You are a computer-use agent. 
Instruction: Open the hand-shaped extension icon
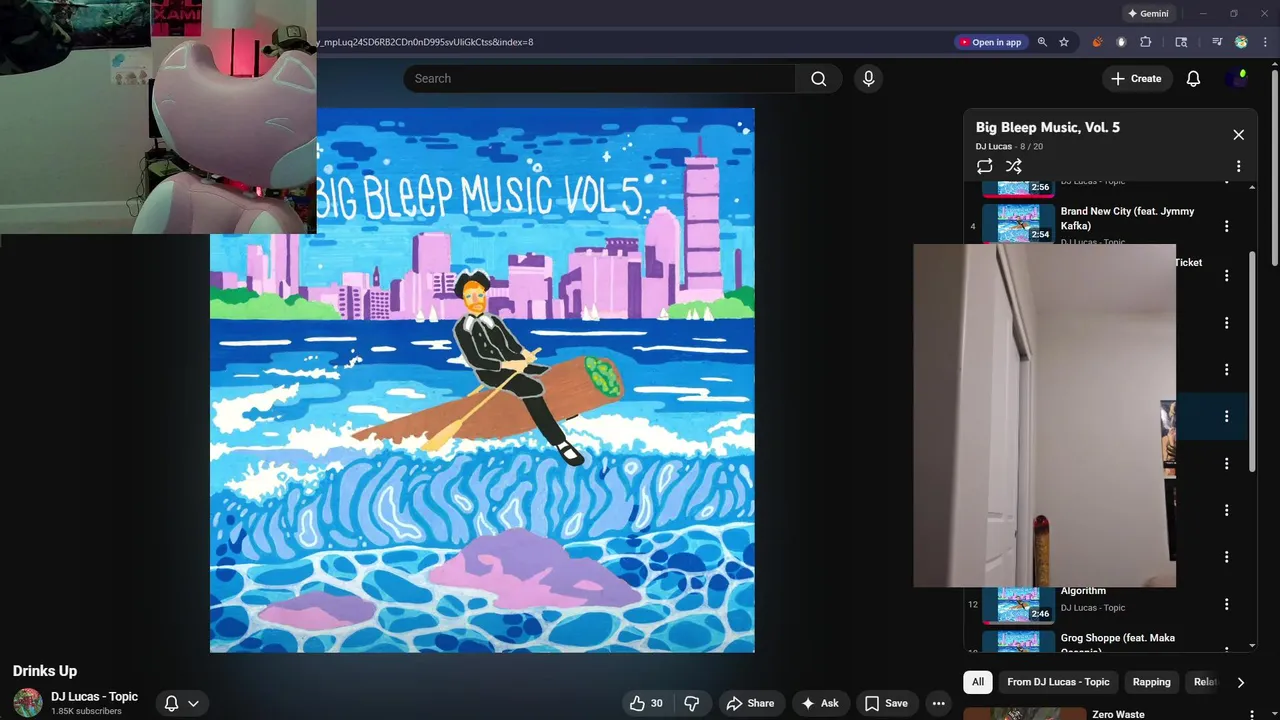pyautogui.click(x=1121, y=42)
